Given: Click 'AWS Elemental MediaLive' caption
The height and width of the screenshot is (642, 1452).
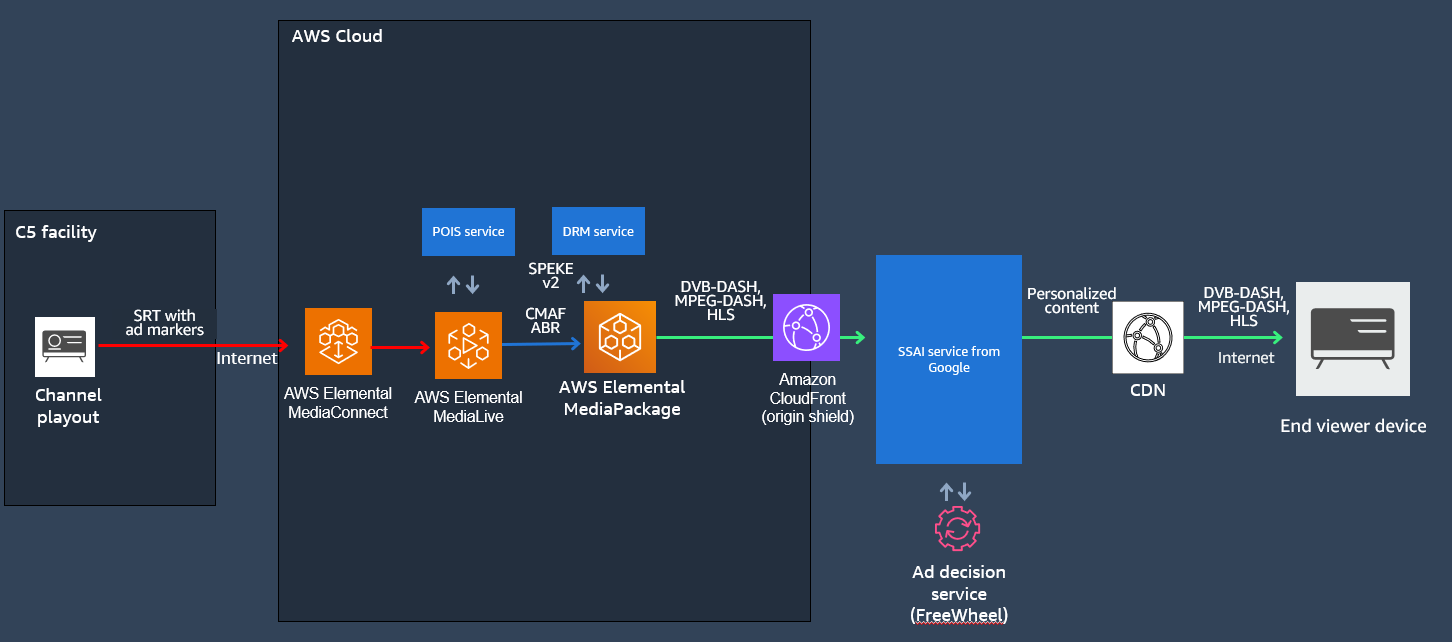Looking at the screenshot, I should 469,407.
